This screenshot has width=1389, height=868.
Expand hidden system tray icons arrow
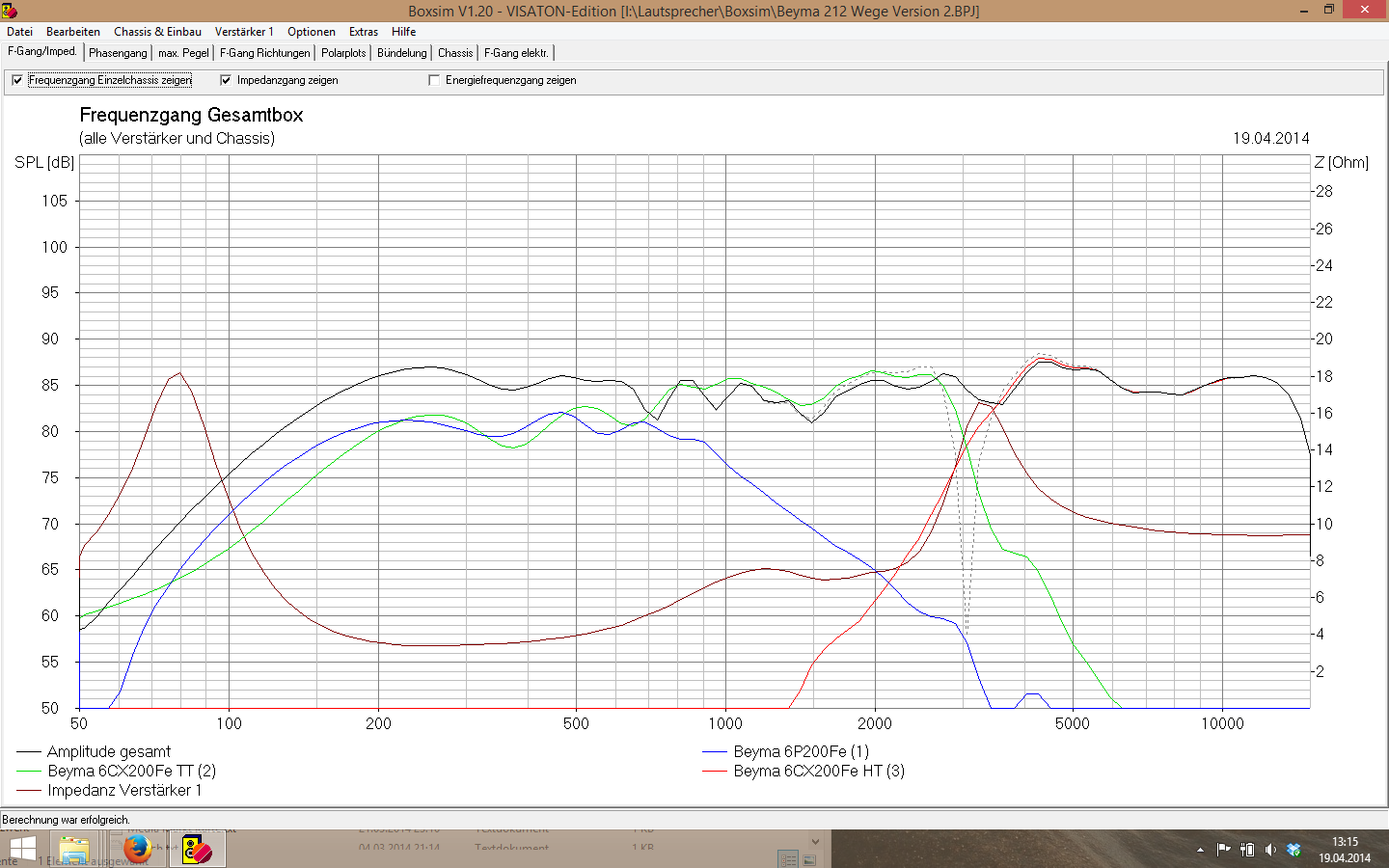click(1200, 850)
